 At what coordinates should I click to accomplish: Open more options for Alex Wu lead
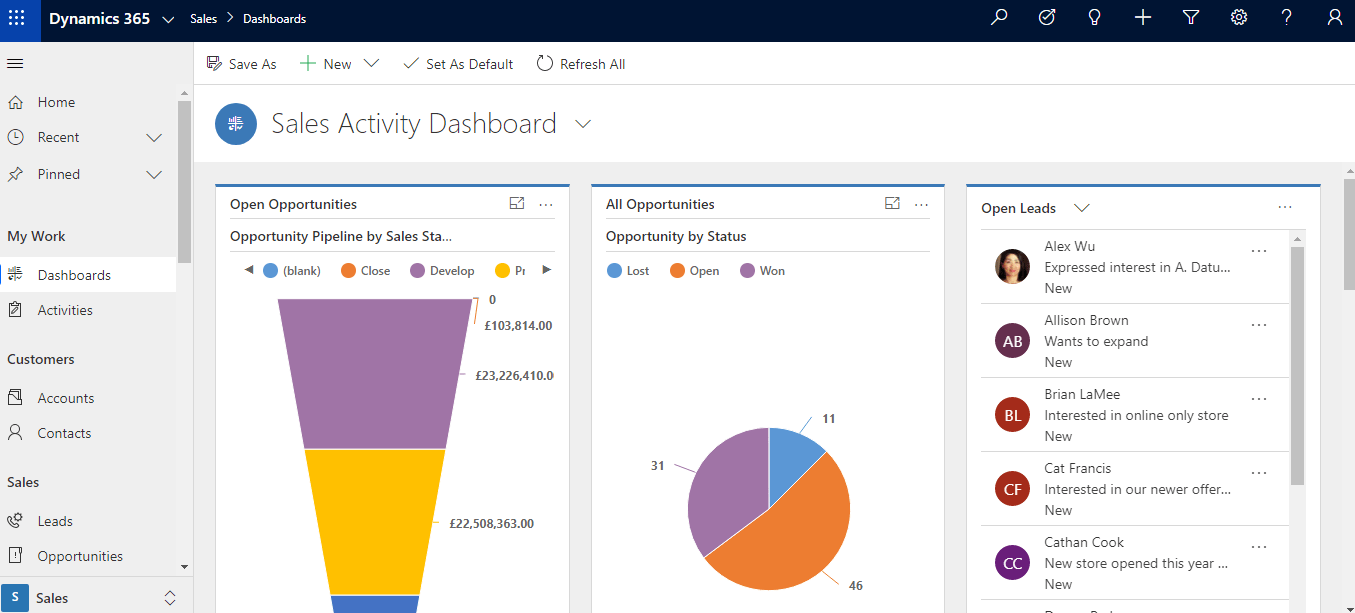coord(1259,251)
